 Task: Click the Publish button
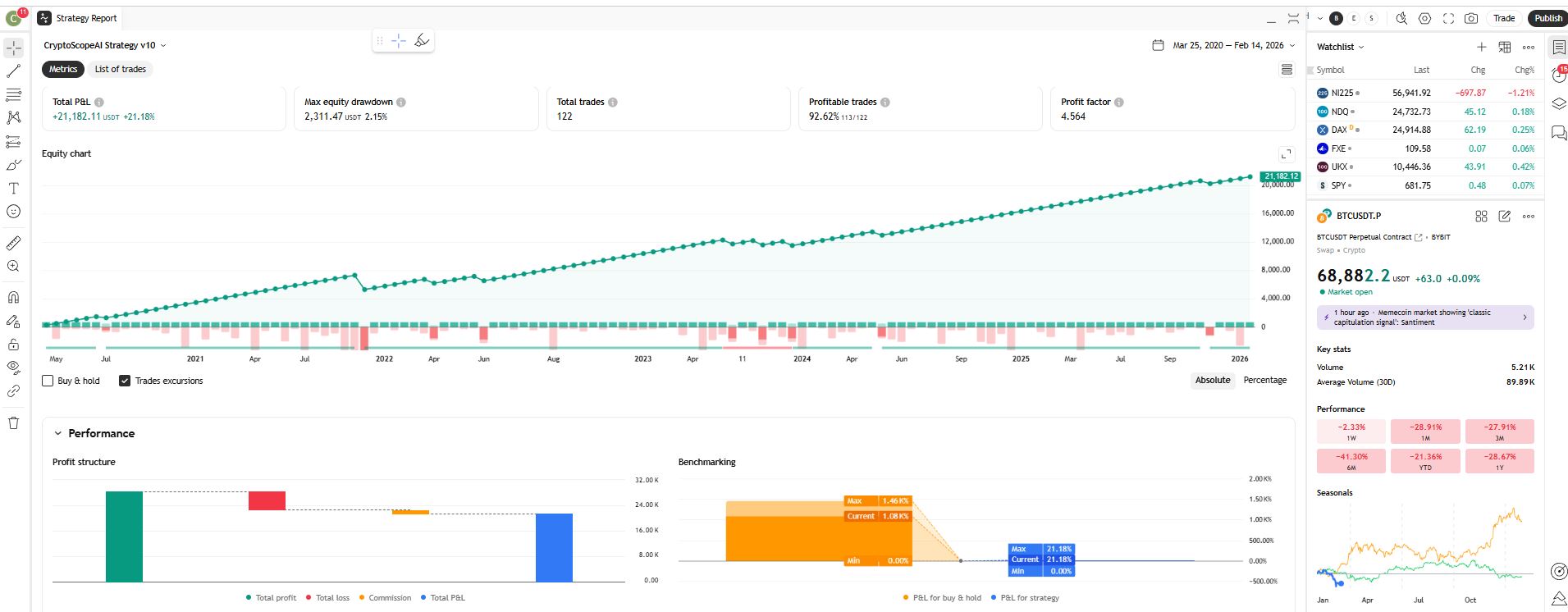tap(1547, 18)
